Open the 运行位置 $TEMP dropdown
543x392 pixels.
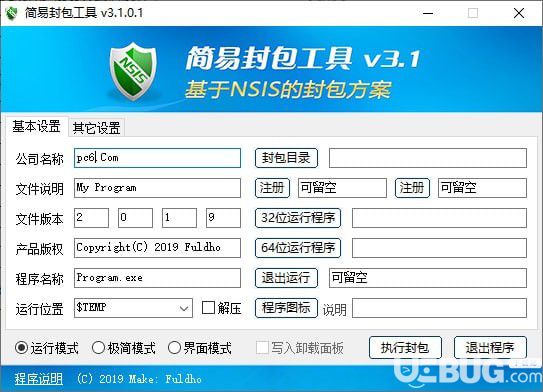click(x=133, y=308)
